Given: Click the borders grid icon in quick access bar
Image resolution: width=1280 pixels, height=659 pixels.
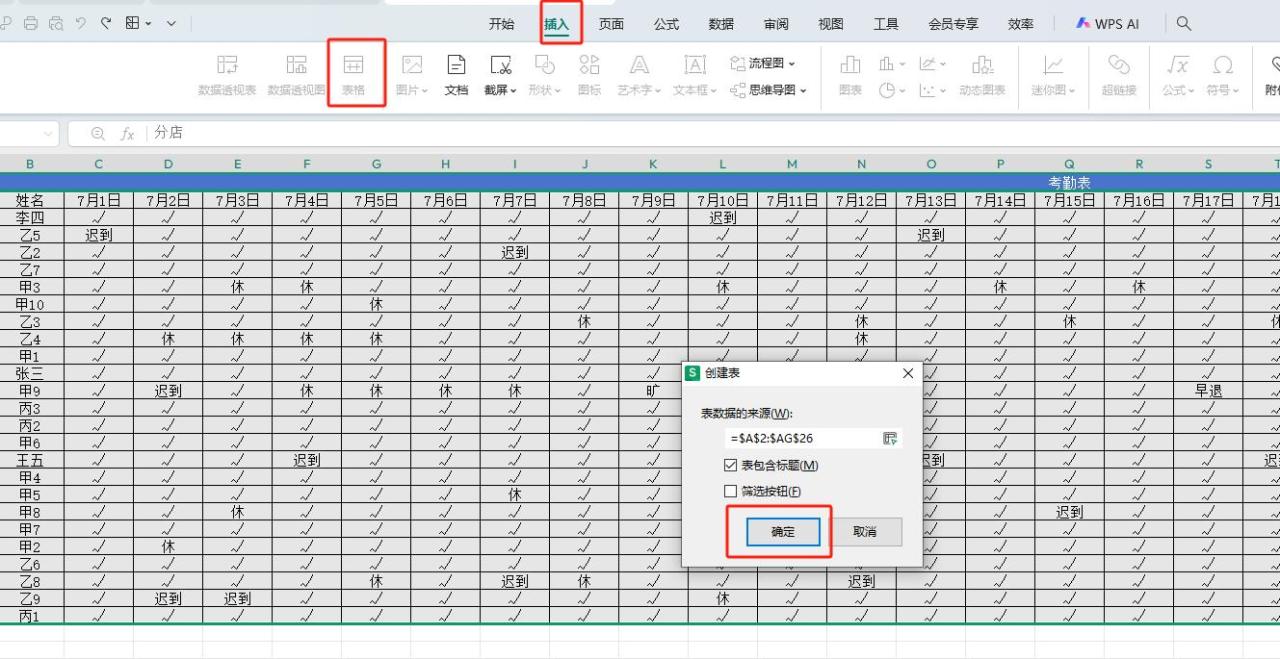Looking at the screenshot, I should [x=133, y=23].
